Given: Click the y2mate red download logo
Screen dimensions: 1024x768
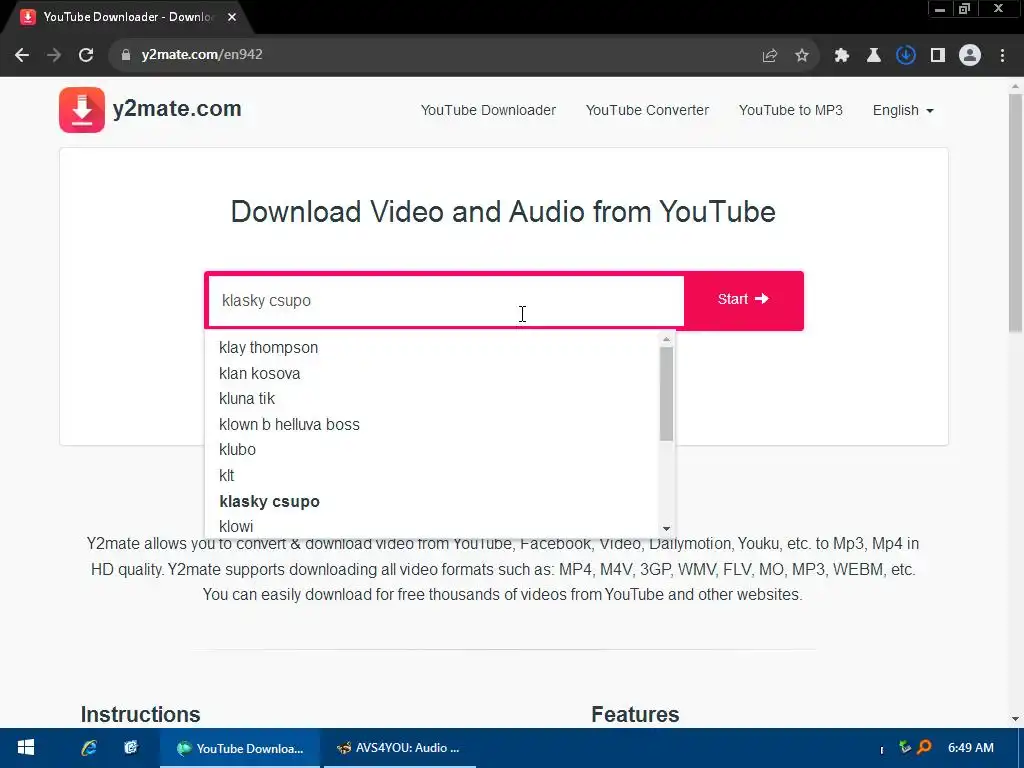Looking at the screenshot, I should point(82,110).
